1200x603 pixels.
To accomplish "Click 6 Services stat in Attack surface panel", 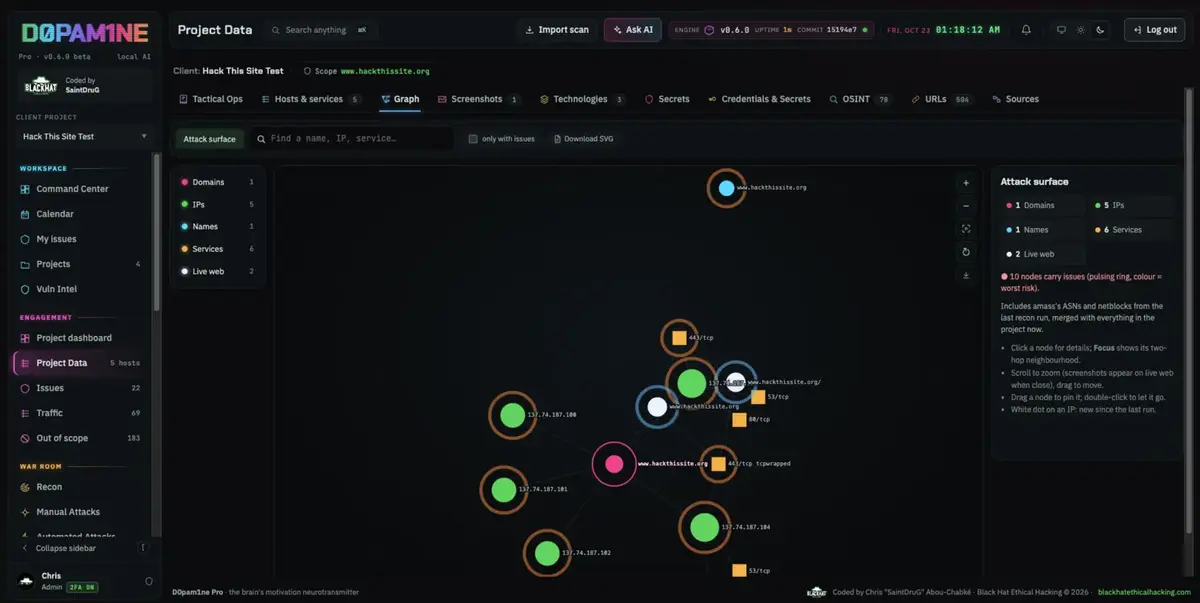I will click(x=1132, y=230).
